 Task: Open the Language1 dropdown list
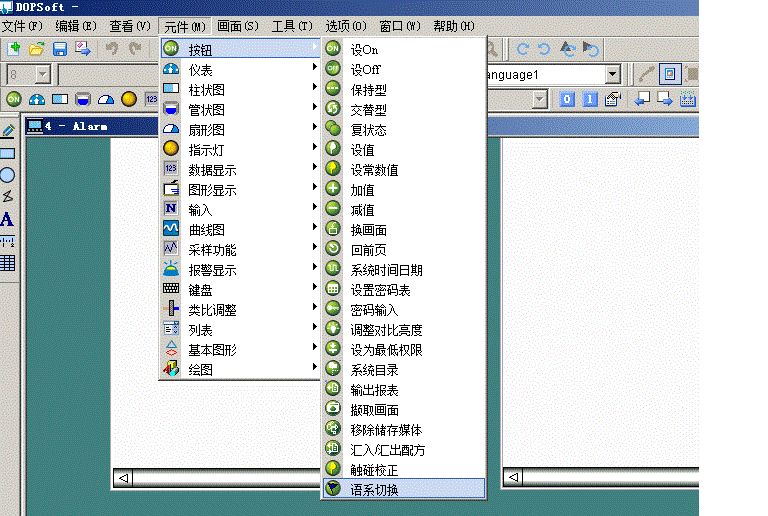(612, 74)
